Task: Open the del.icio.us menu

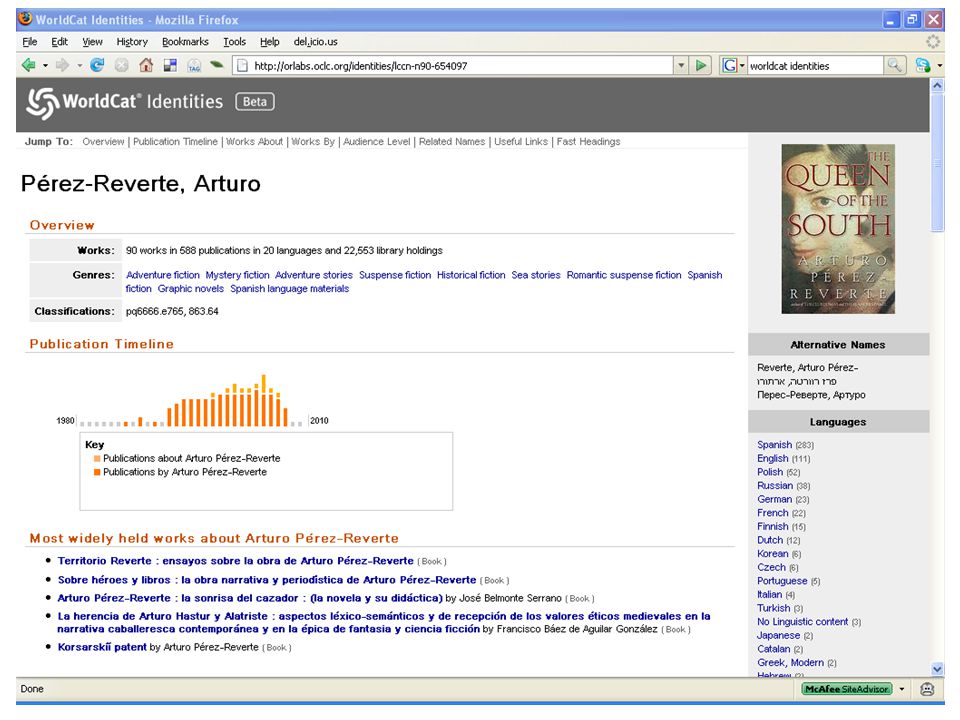Action: 315,42
